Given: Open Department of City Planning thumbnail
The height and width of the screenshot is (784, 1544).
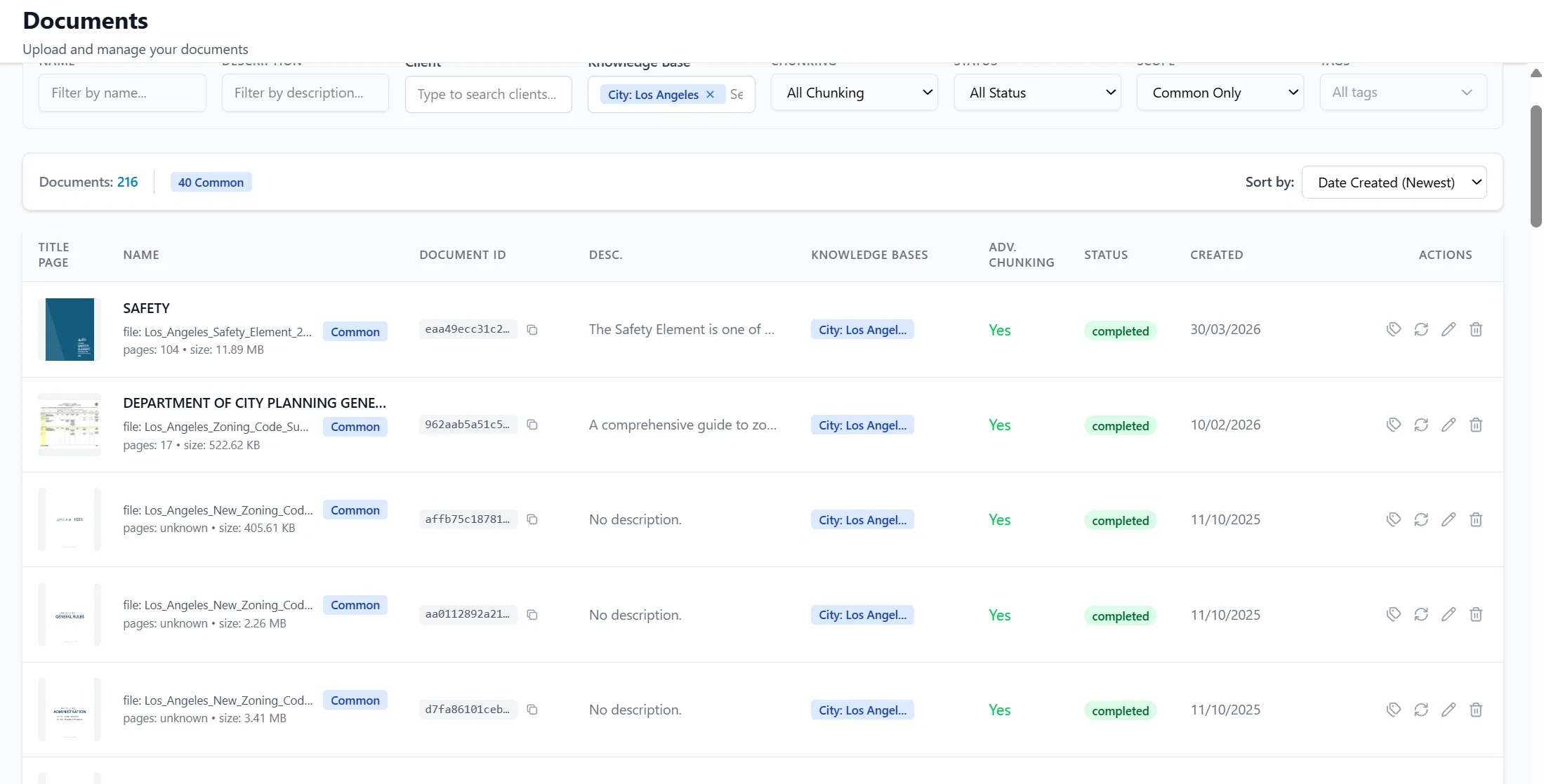Looking at the screenshot, I should 70,425.
